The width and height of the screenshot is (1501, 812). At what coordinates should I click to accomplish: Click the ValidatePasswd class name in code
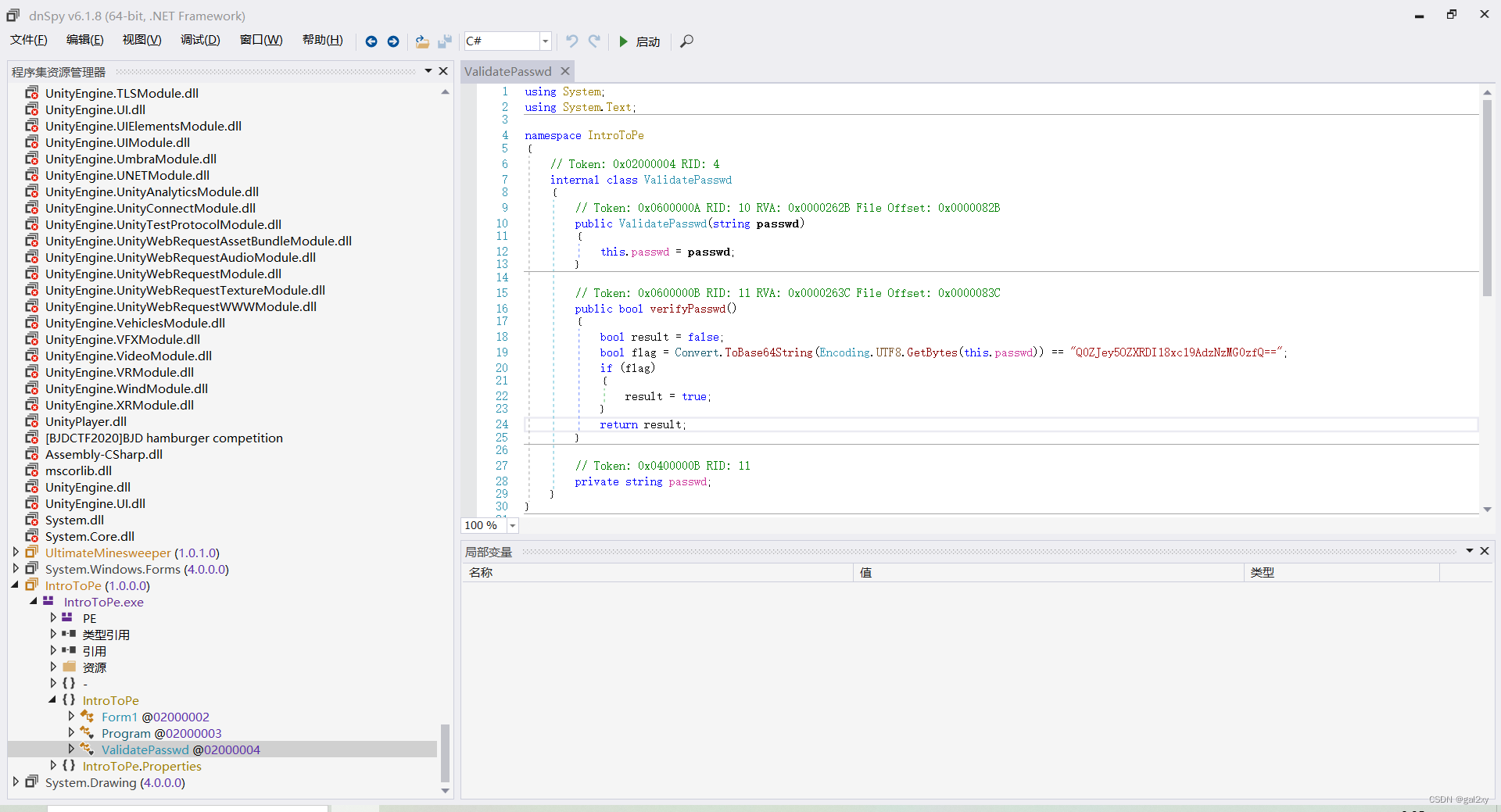687,180
